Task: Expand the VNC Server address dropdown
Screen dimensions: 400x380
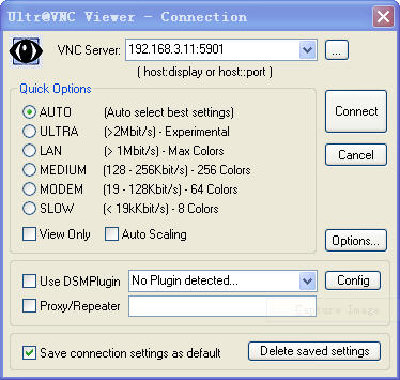Action: tap(307, 50)
